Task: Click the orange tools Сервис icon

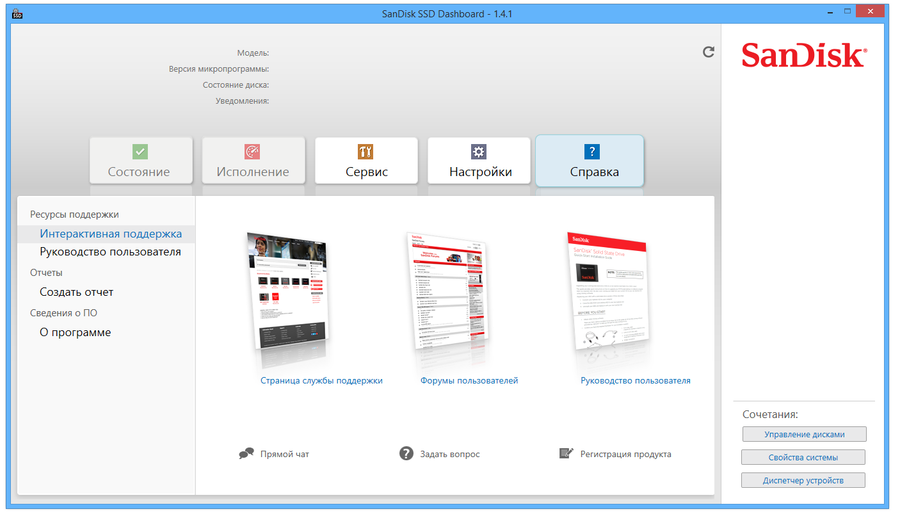Action: [365, 152]
